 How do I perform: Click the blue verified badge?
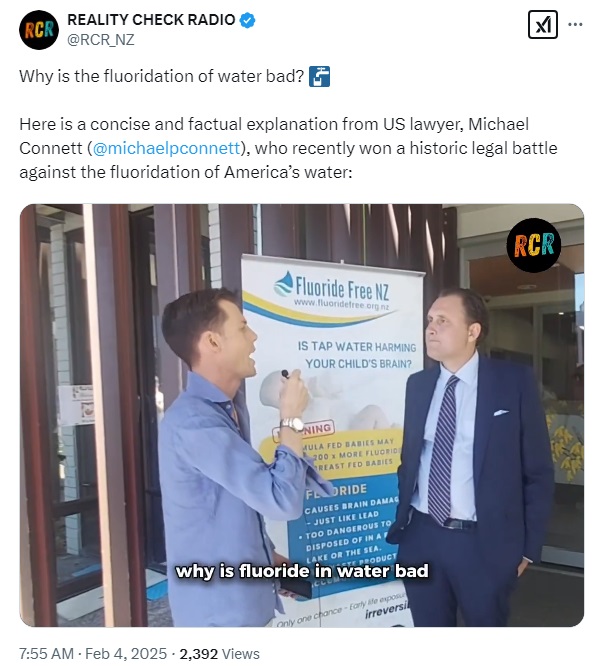248,20
